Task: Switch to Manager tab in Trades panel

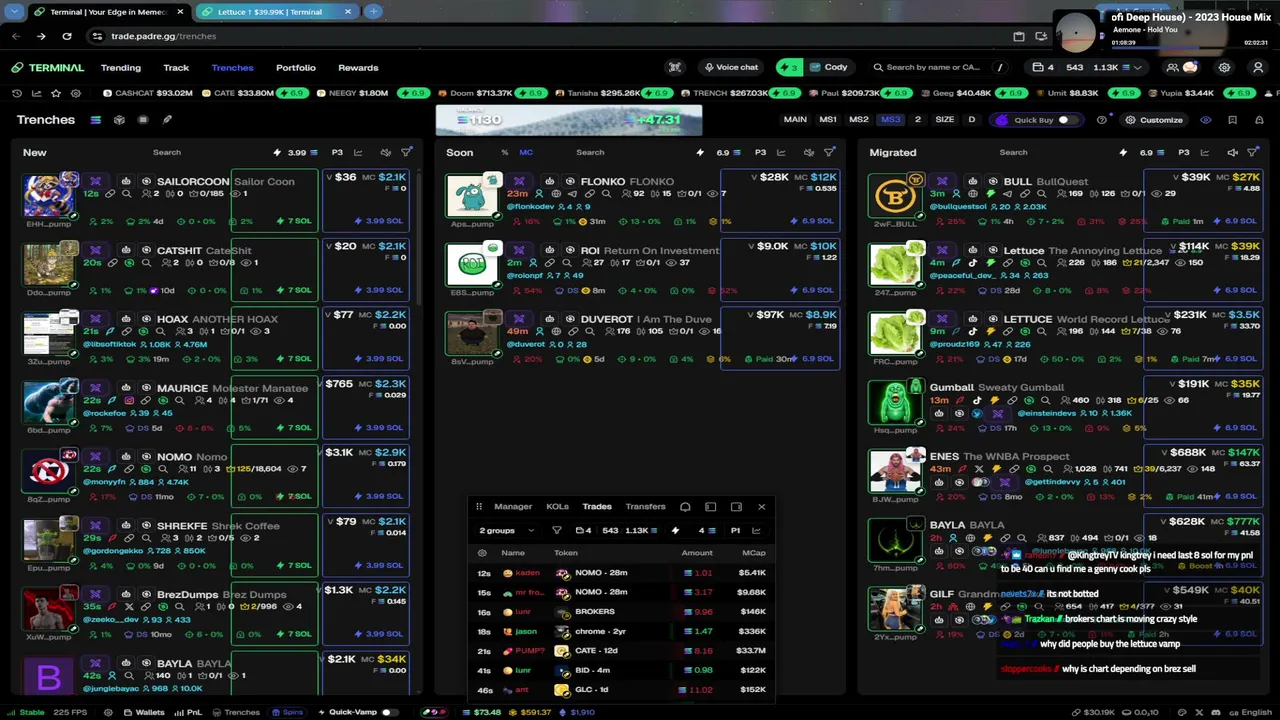Action: [513, 507]
